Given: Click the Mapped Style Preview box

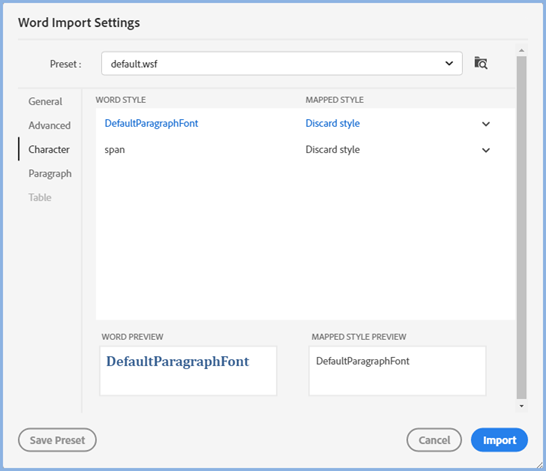Looking at the screenshot, I should 397,371.
